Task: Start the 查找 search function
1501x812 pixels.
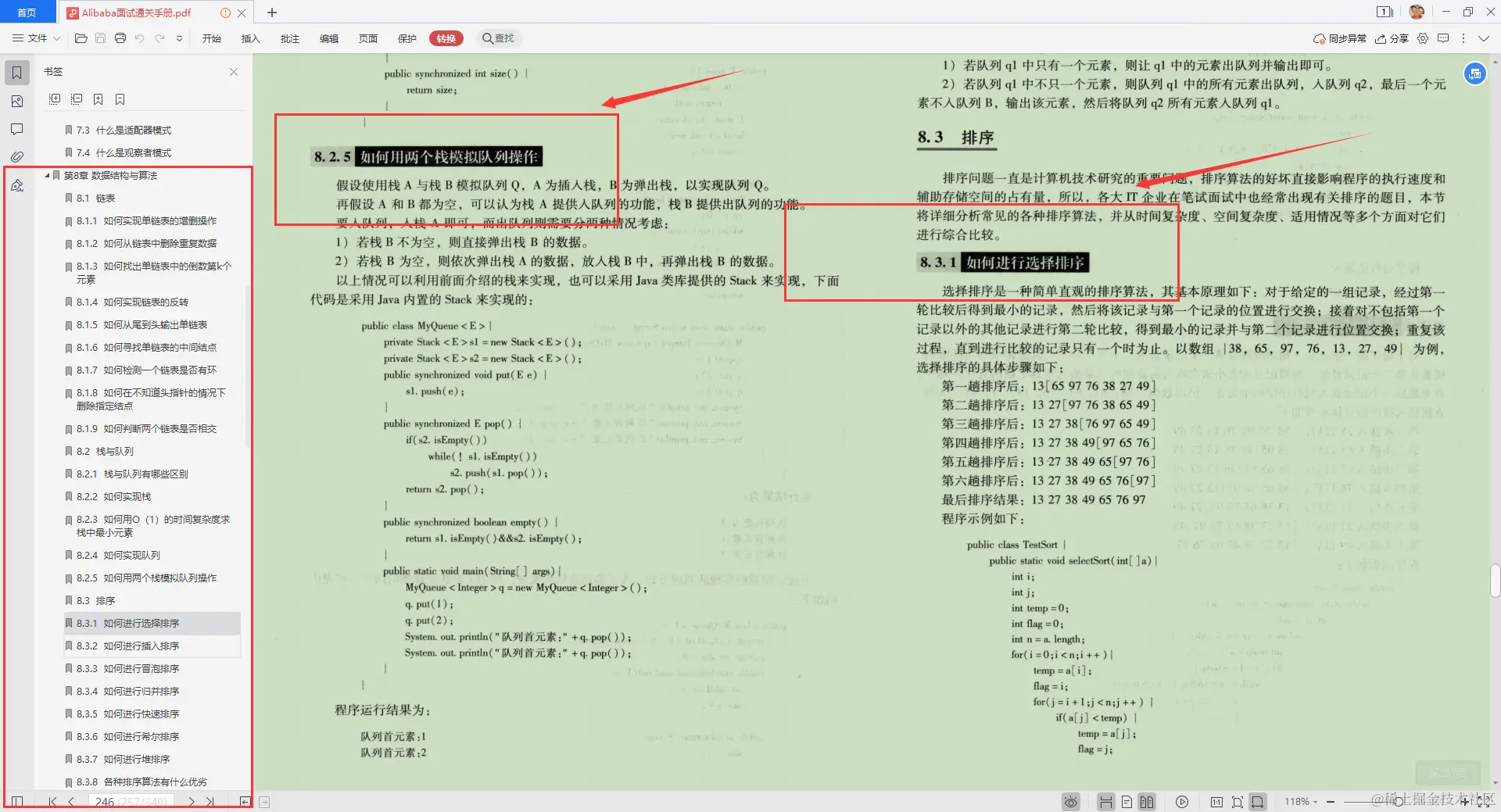Action: point(500,38)
